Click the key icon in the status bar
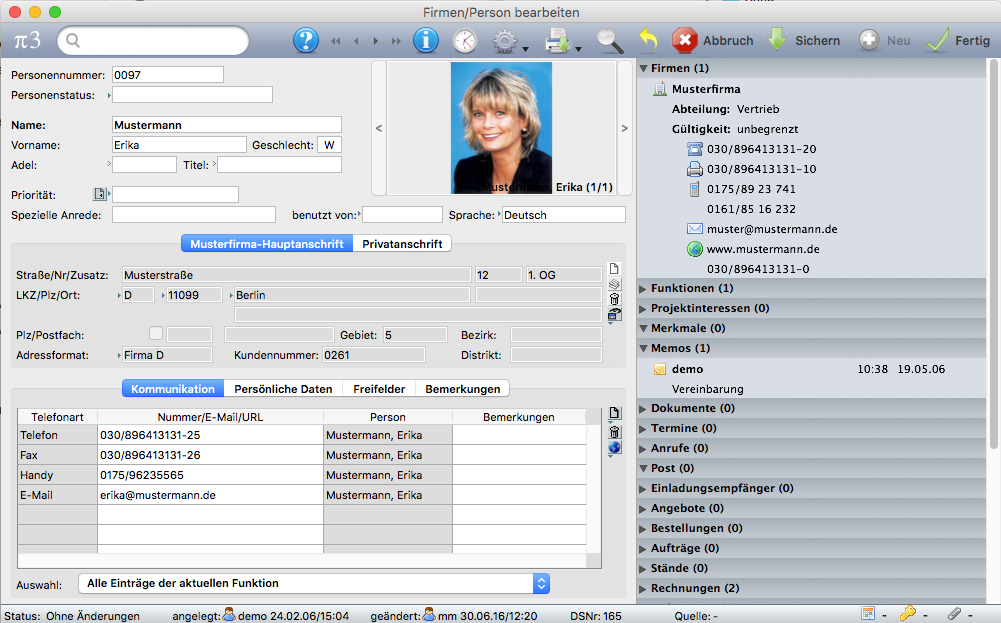 pyautogui.click(x=907, y=613)
